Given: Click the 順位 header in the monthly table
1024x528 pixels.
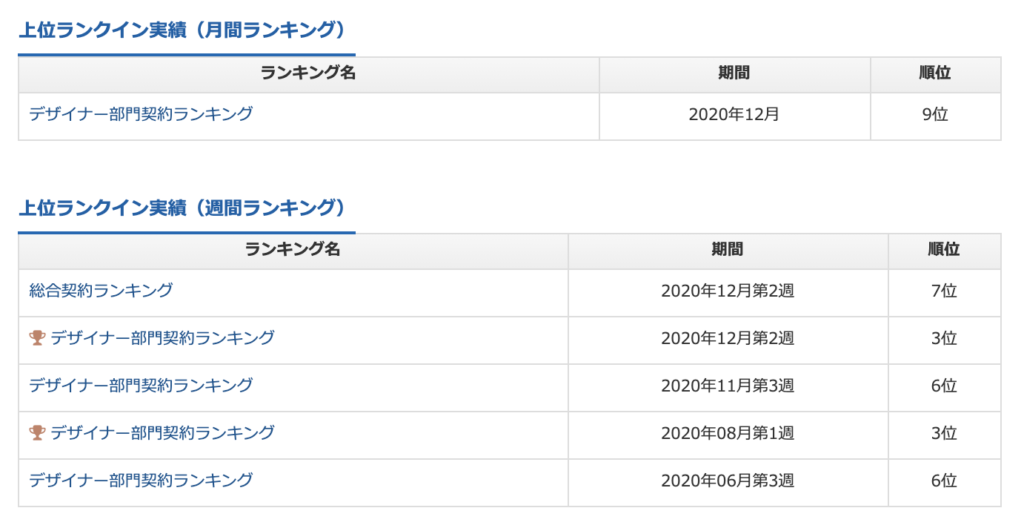Looking at the screenshot, I should coord(935,73).
